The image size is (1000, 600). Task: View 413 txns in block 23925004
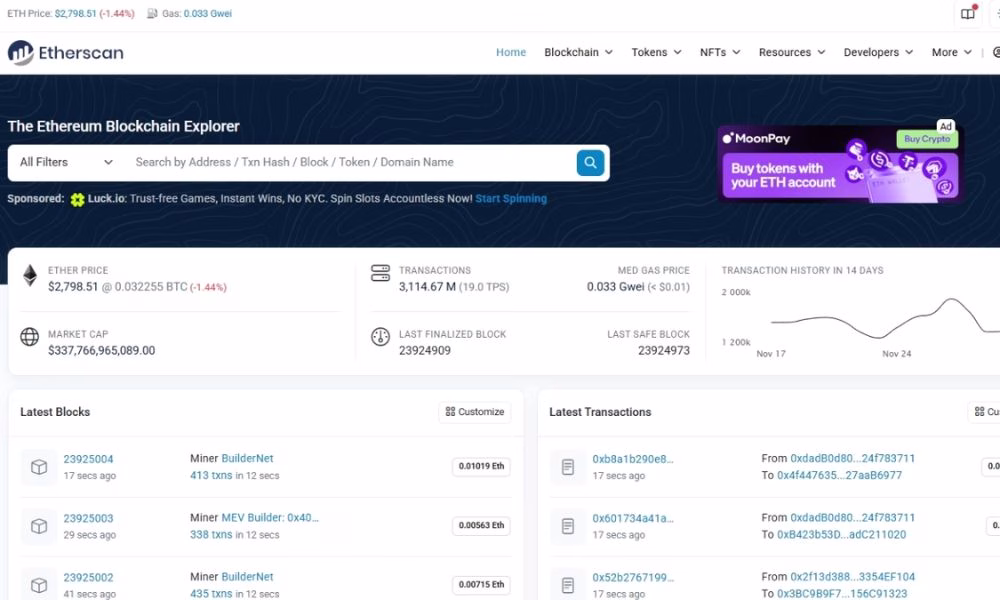pyautogui.click(x=211, y=476)
